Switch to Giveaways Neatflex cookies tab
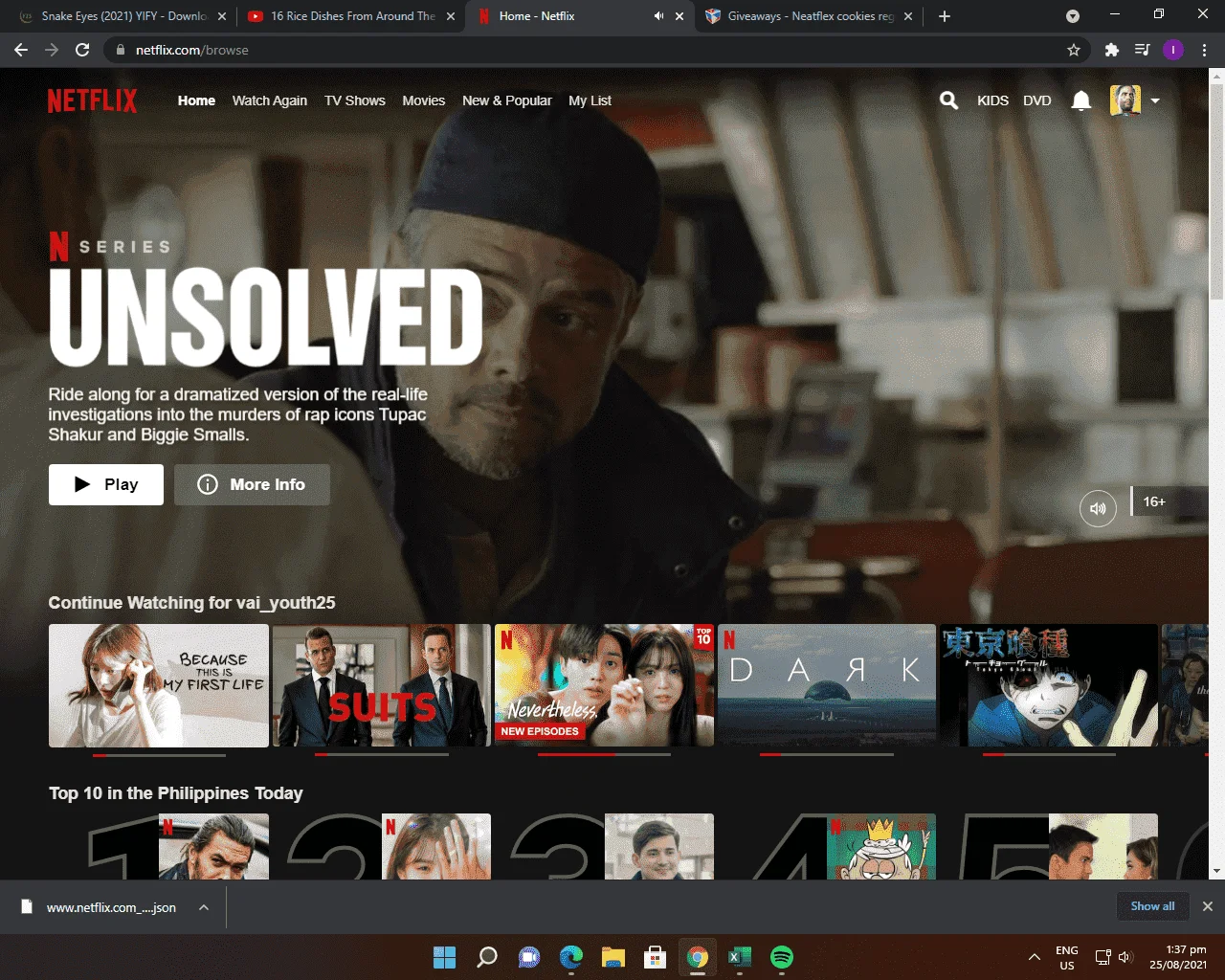The width and height of the screenshot is (1225, 980). pyautogui.click(x=810, y=16)
